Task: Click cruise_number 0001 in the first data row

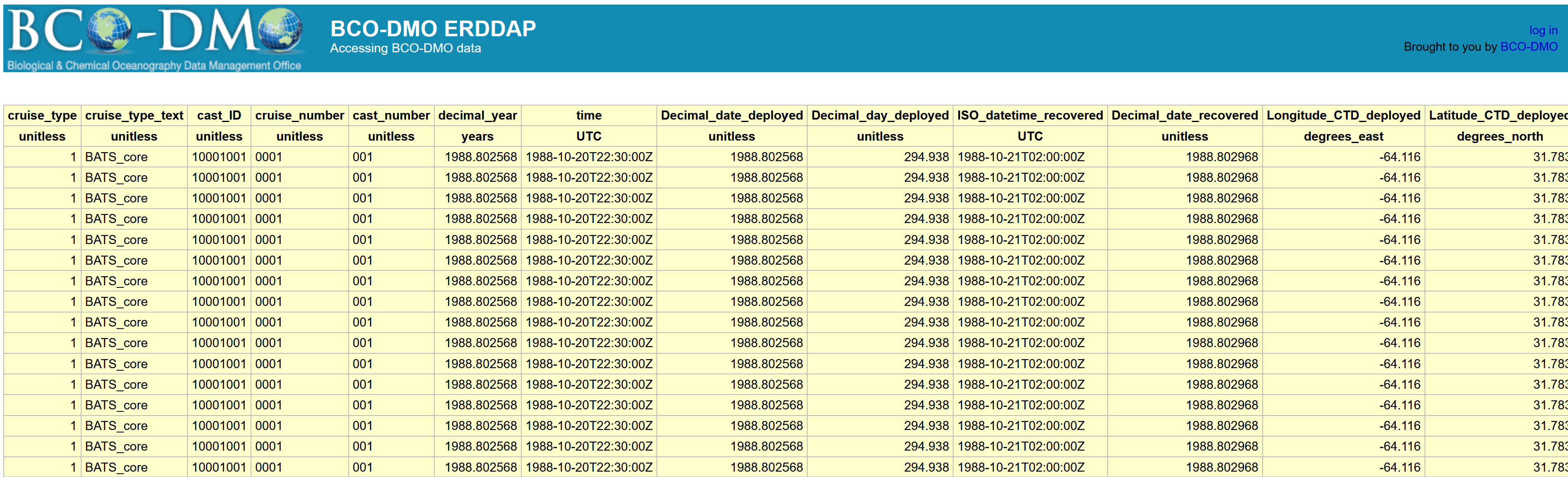Action: click(x=268, y=157)
